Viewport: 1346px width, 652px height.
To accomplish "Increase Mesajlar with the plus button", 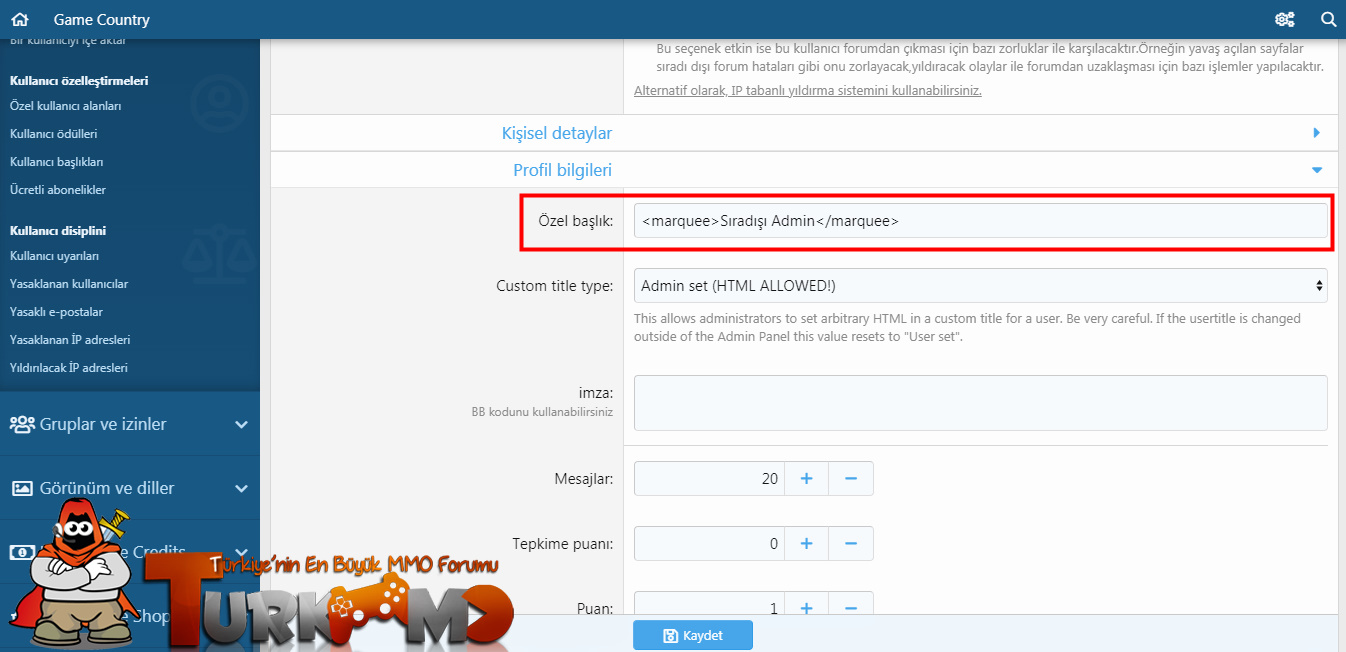I will pos(806,479).
